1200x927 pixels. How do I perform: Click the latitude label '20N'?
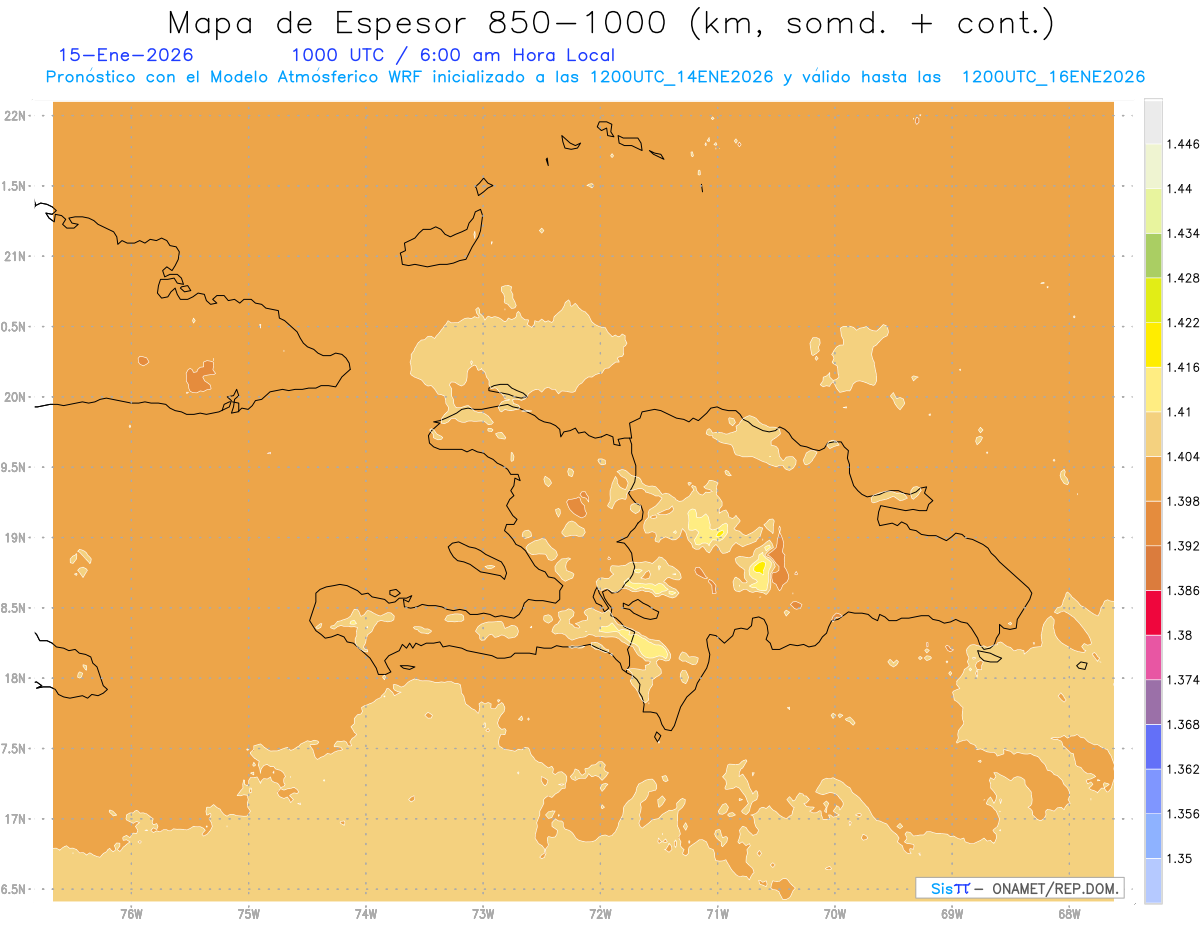click(14, 397)
